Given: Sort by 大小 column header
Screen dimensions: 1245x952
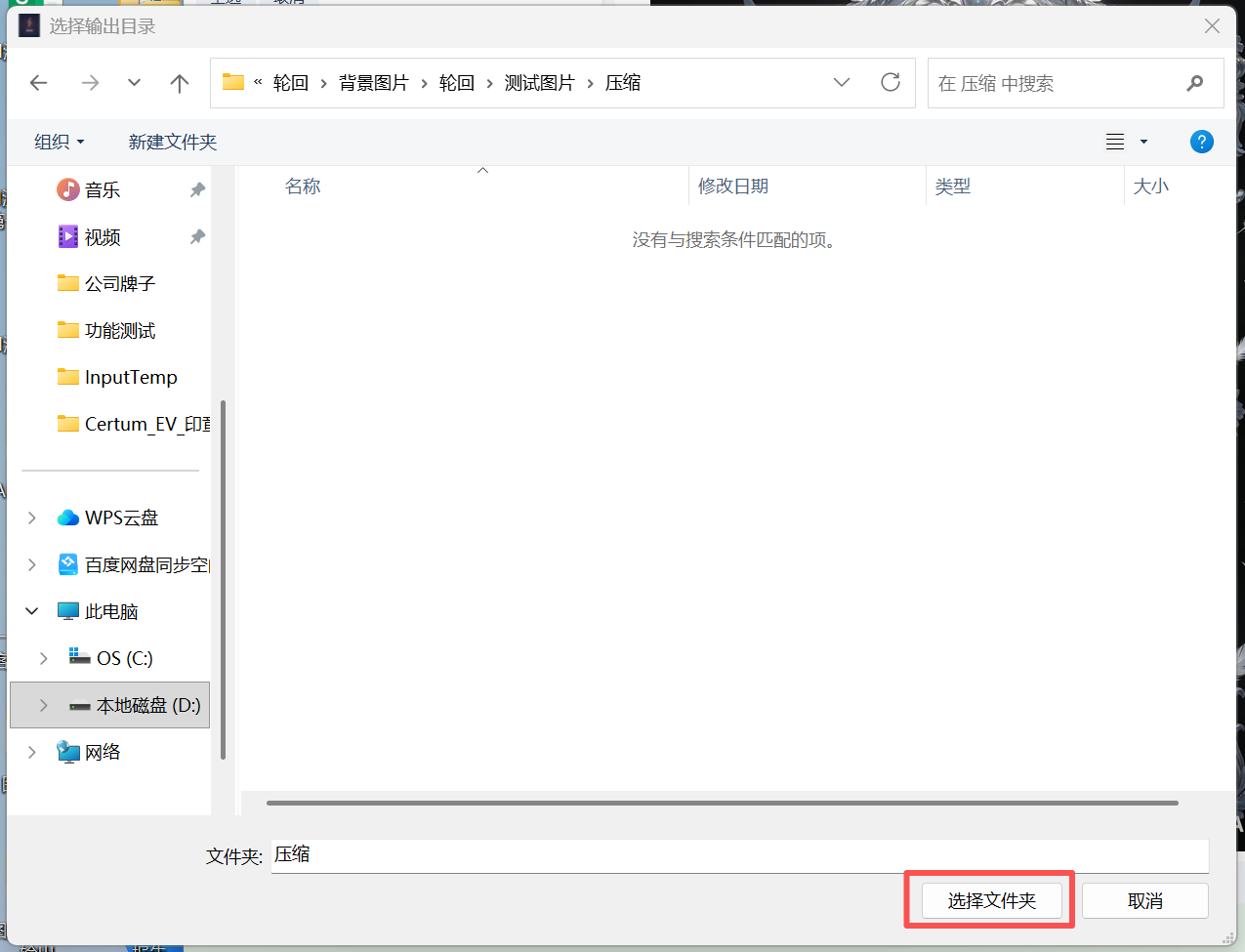Looking at the screenshot, I should coord(1151,186).
